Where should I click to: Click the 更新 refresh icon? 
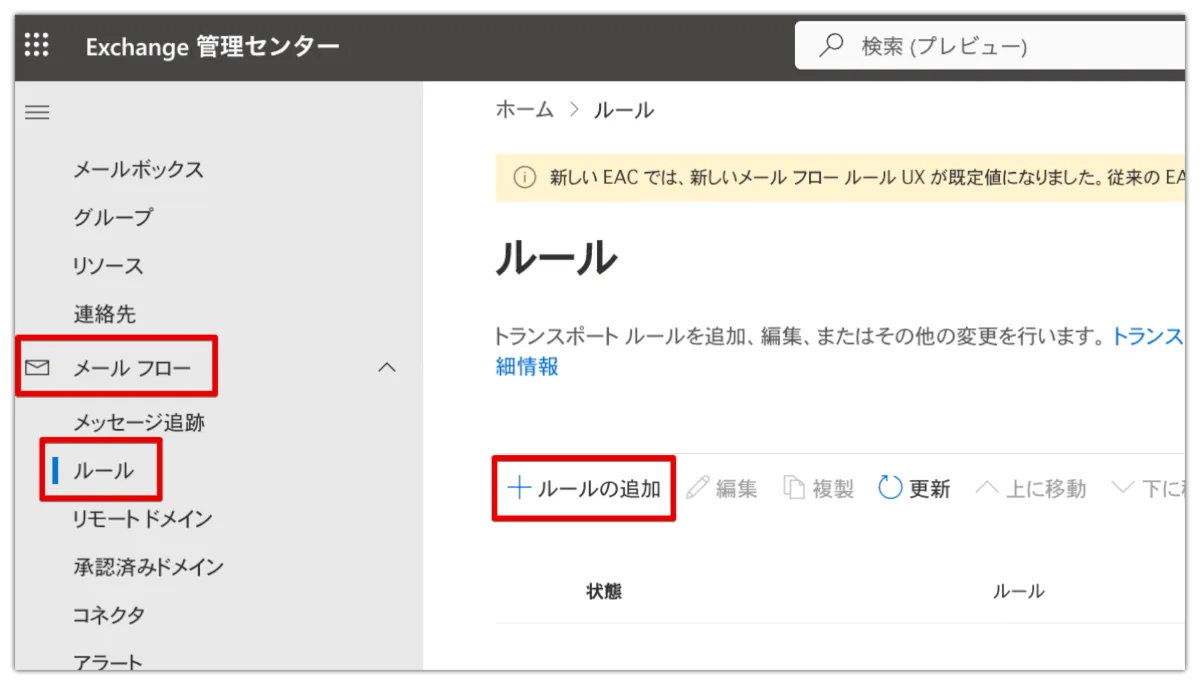(x=890, y=488)
